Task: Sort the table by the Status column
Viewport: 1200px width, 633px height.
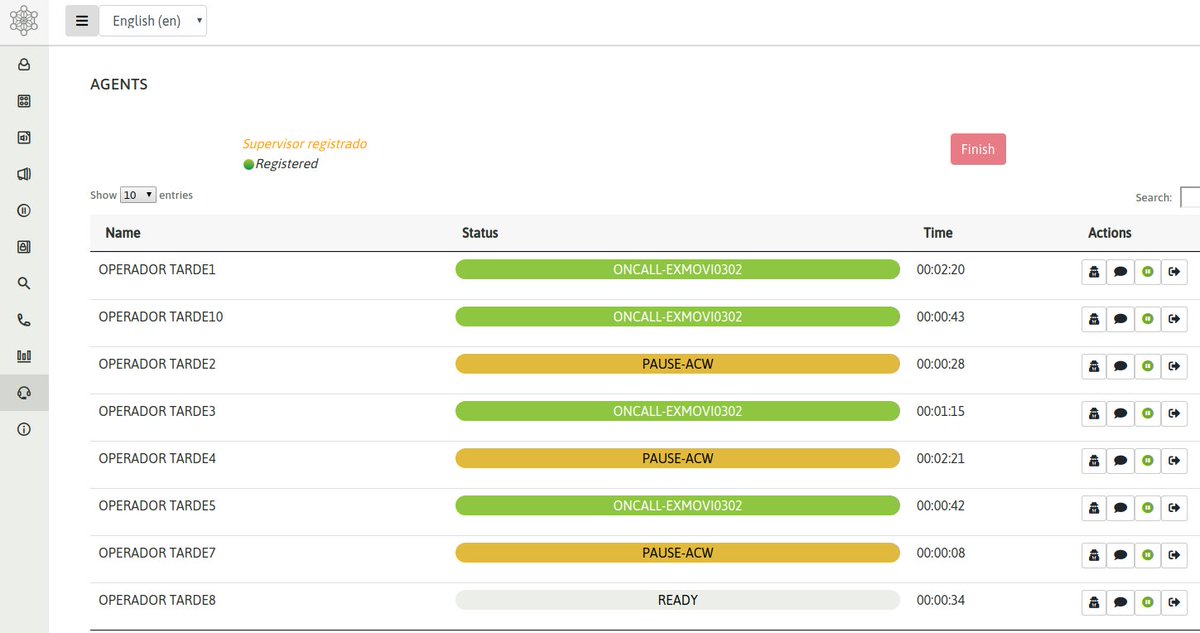Action: [480, 233]
